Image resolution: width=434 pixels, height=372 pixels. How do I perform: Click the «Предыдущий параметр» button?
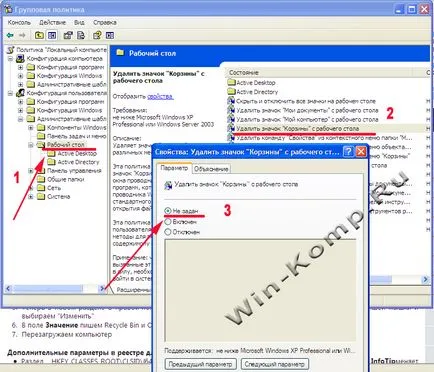(201, 364)
